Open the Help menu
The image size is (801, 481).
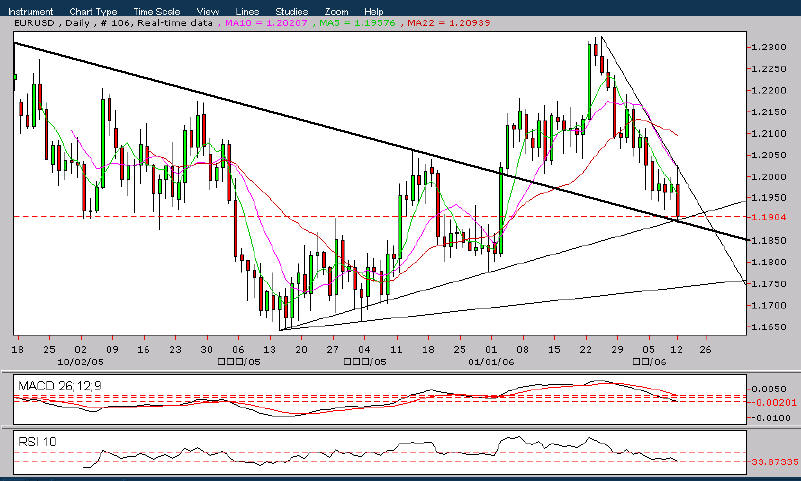374,11
